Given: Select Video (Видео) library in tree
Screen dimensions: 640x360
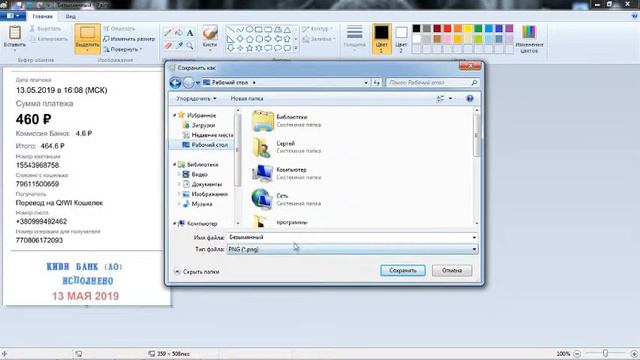Looking at the screenshot, I should tap(195, 174).
